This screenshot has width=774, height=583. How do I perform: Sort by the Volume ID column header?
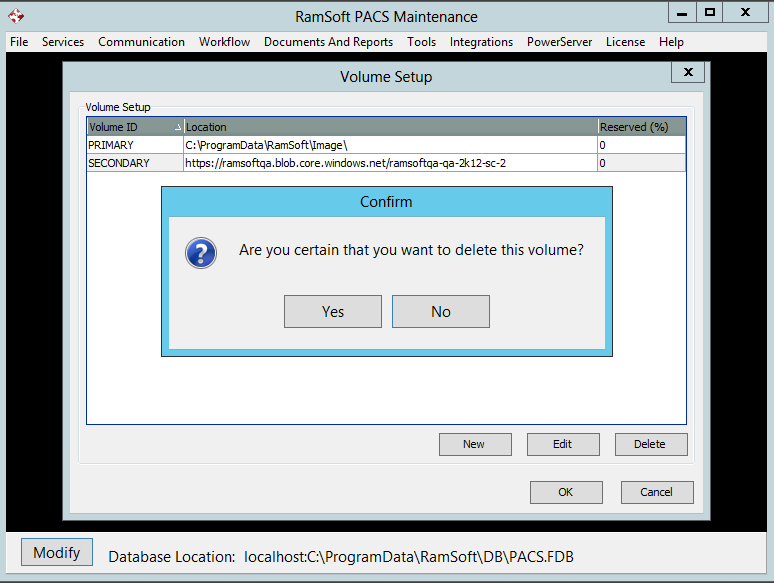[134, 127]
